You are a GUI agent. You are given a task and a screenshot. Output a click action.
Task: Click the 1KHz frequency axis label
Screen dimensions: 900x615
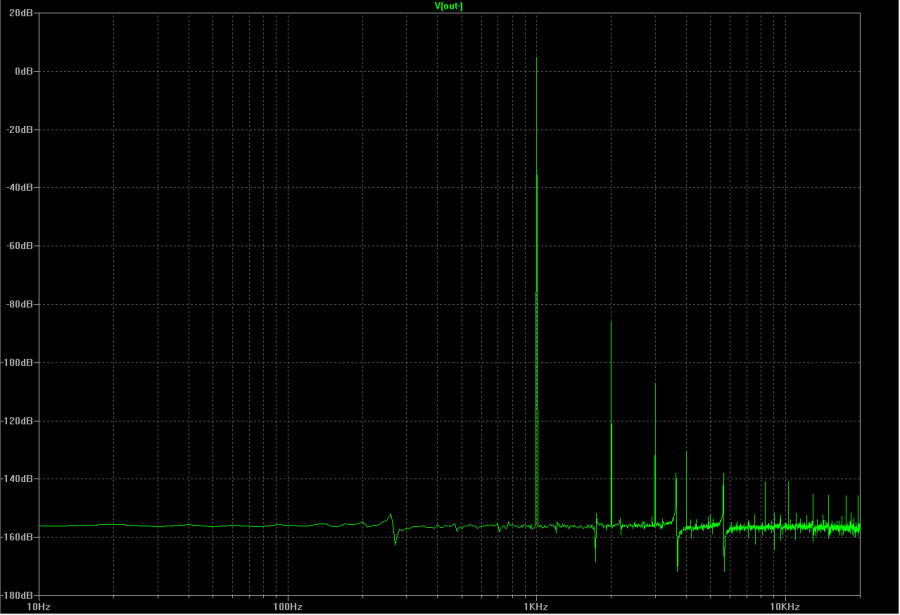pyautogui.click(x=536, y=607)
